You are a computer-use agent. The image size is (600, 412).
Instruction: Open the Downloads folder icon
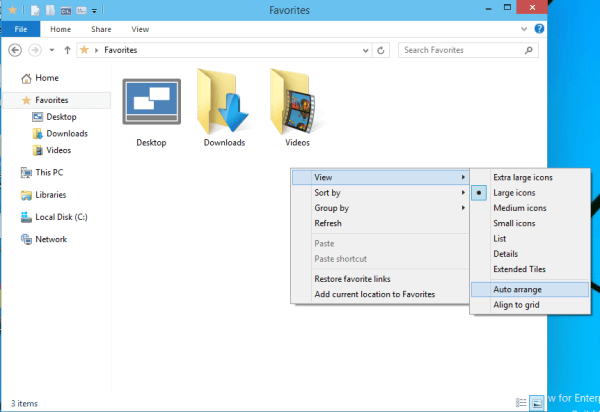tap(224, 102)
